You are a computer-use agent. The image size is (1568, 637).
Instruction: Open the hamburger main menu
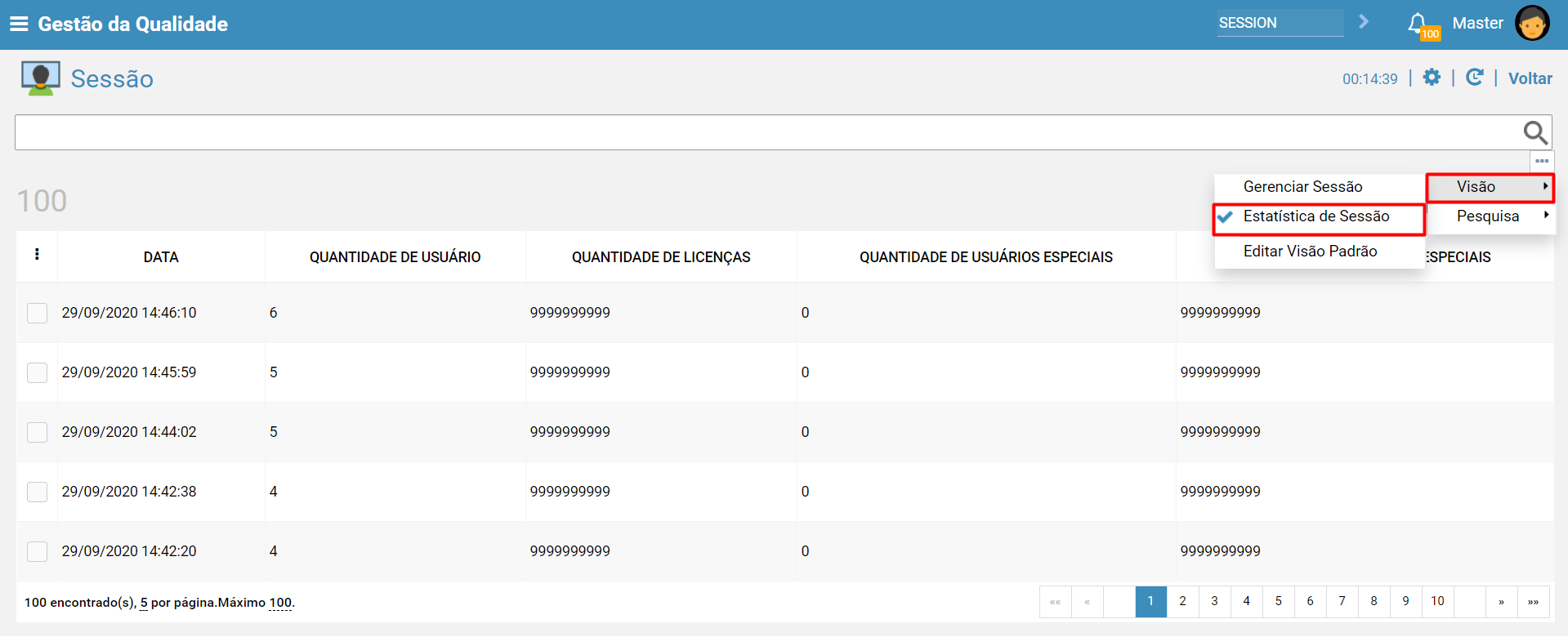[x=19, y=24]
